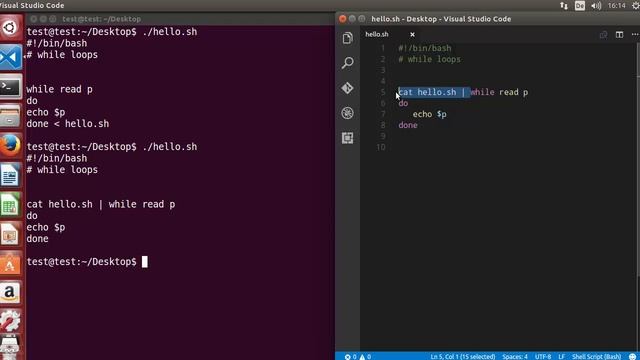
Task: Click the network indicator in top panel
Action: [564, 6]
